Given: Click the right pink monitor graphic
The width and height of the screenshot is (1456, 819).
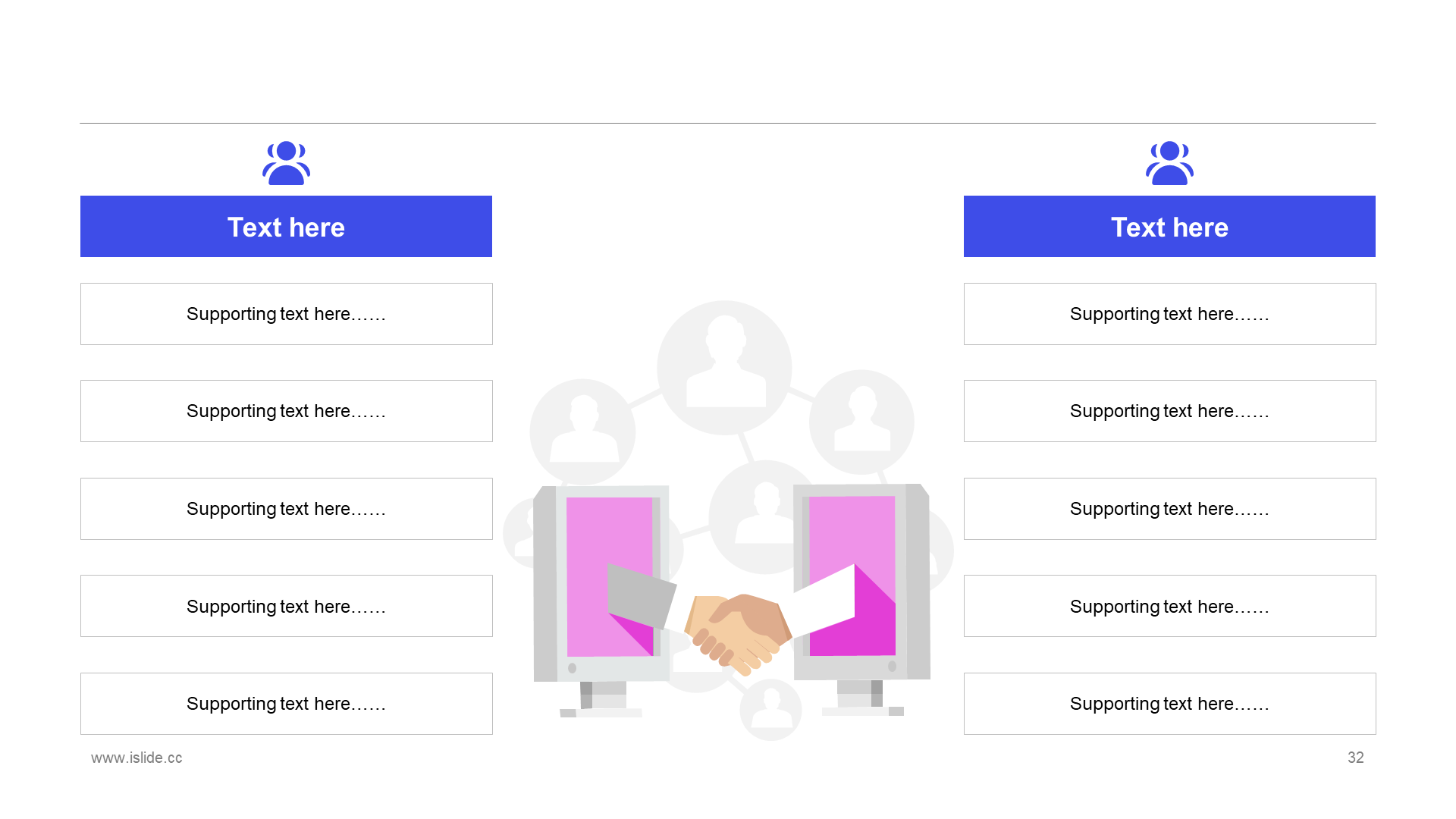Looking at the screenshot, I should (x=861, y=599).
